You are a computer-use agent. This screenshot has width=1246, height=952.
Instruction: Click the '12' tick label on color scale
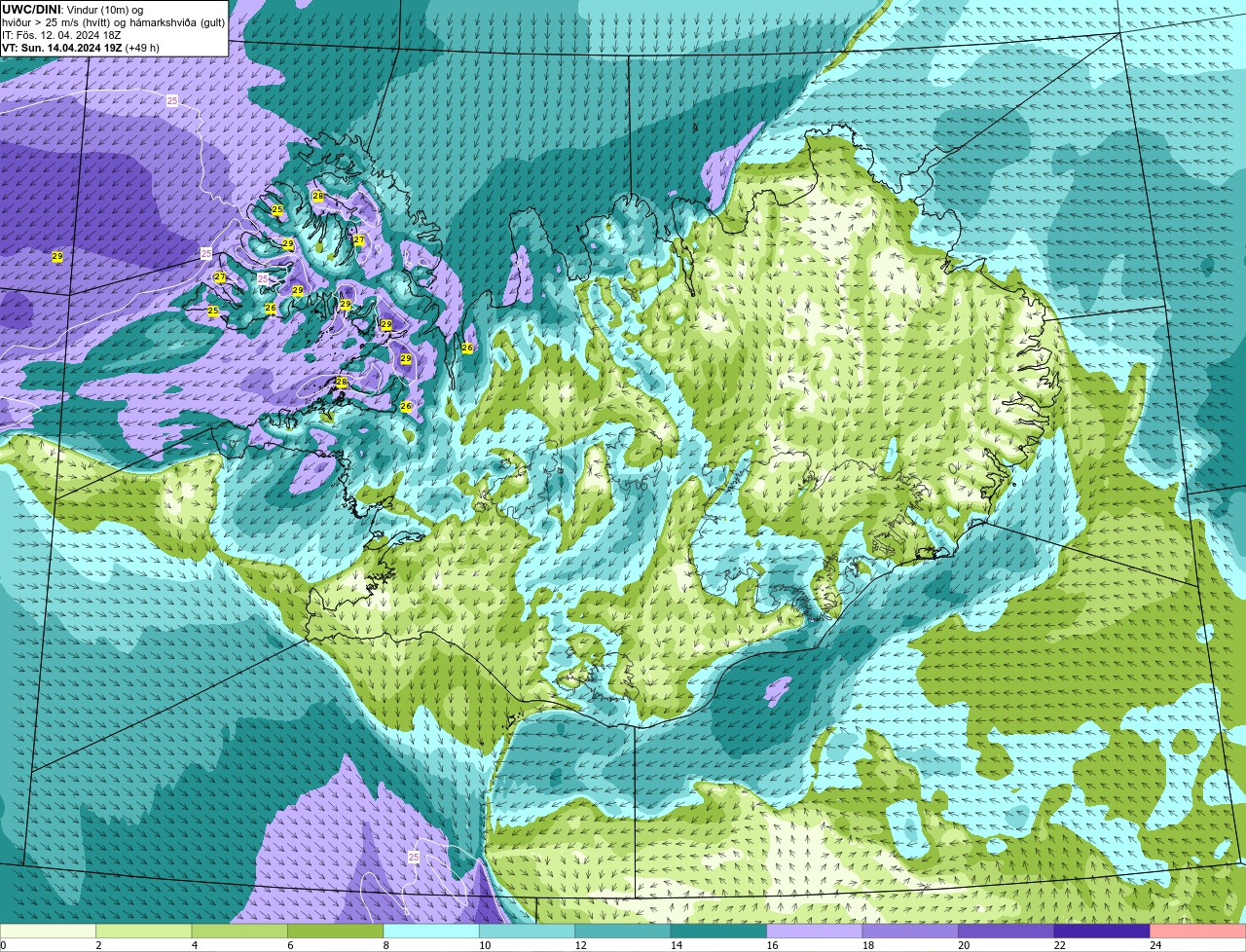(580, 945)
